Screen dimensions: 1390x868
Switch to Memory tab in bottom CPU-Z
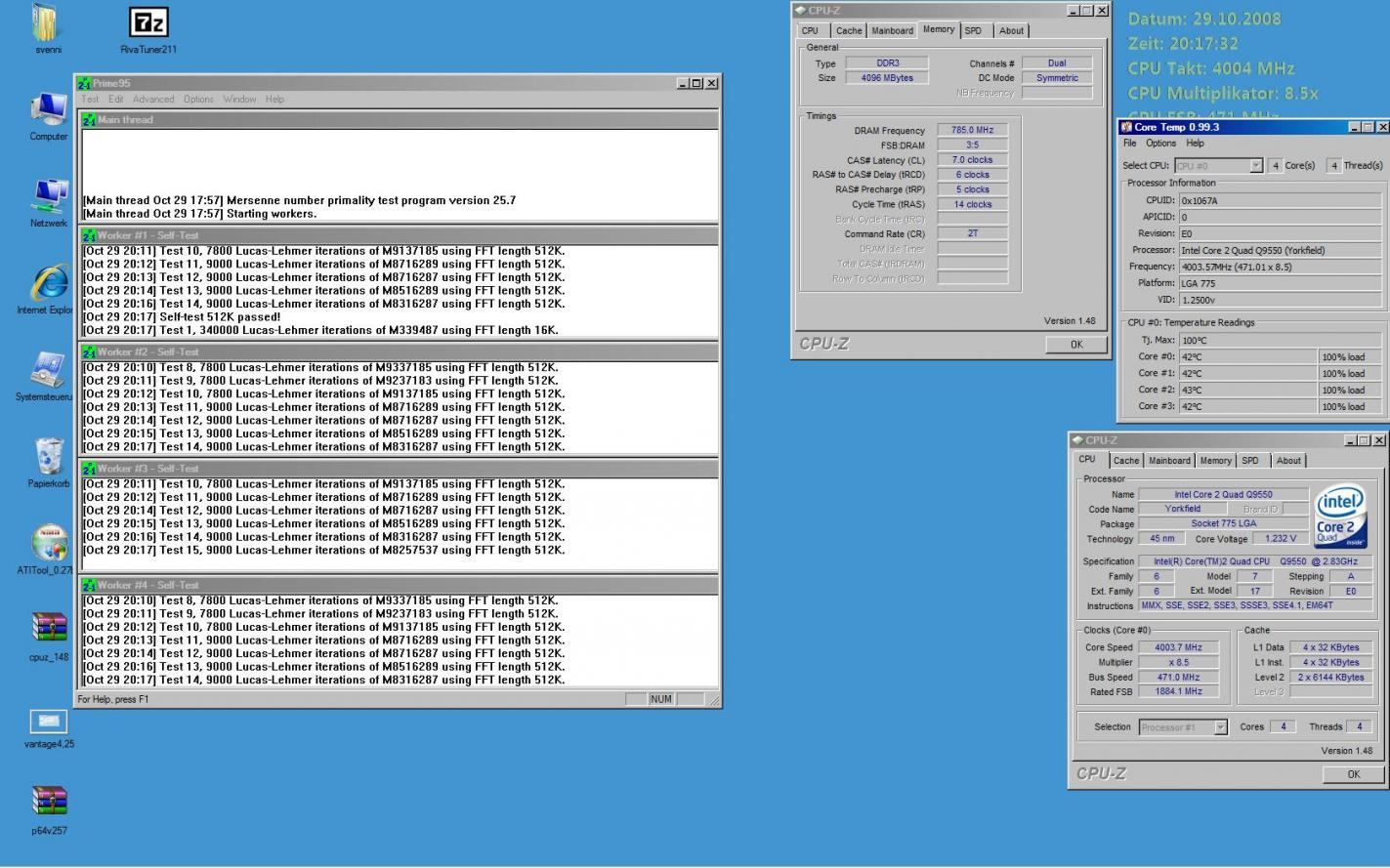(x=1215, y=461)
